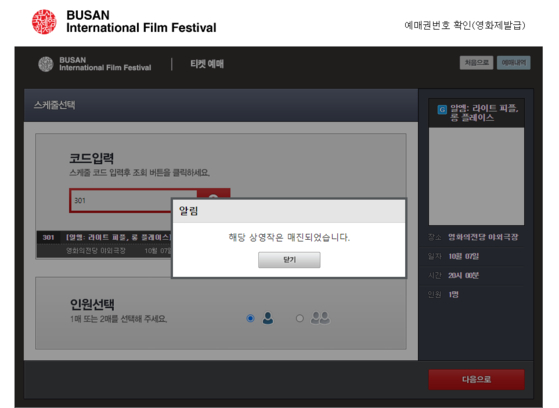Image resolution: width=559 pixels, height=408 pixels.
Task: Go to start with 처음으로 button
Action: [476, 63]
